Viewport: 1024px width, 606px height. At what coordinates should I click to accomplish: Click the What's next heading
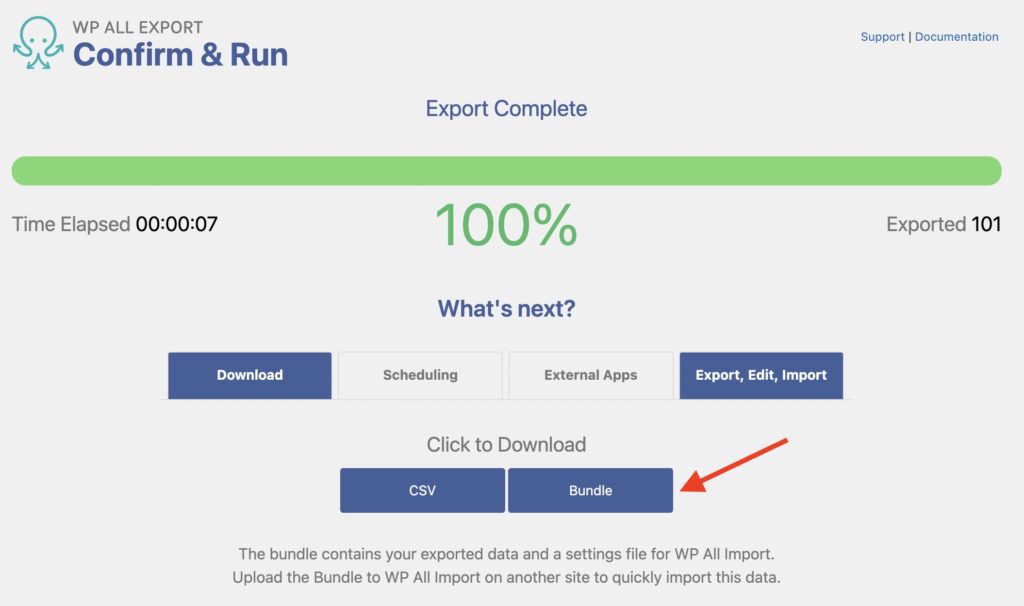point(506,308)
